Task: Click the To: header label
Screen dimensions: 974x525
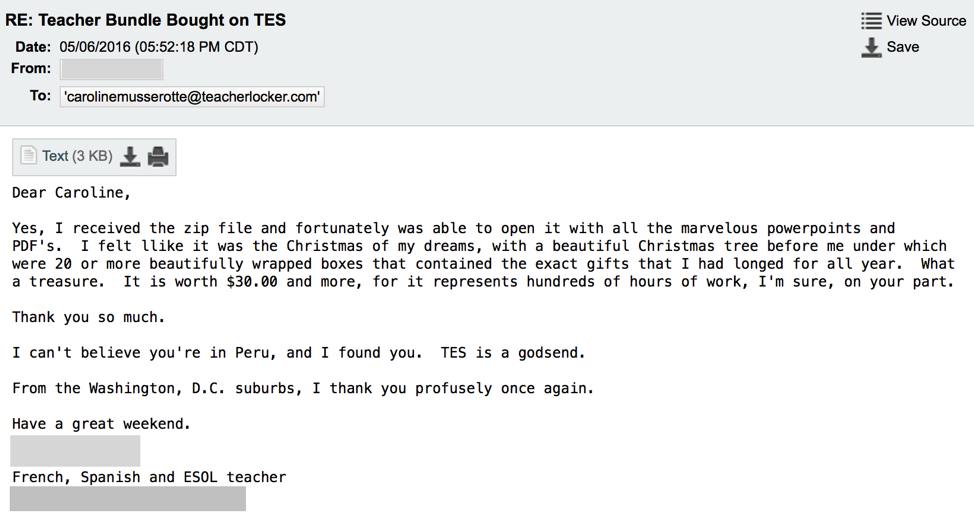Action: click(40, 96)
